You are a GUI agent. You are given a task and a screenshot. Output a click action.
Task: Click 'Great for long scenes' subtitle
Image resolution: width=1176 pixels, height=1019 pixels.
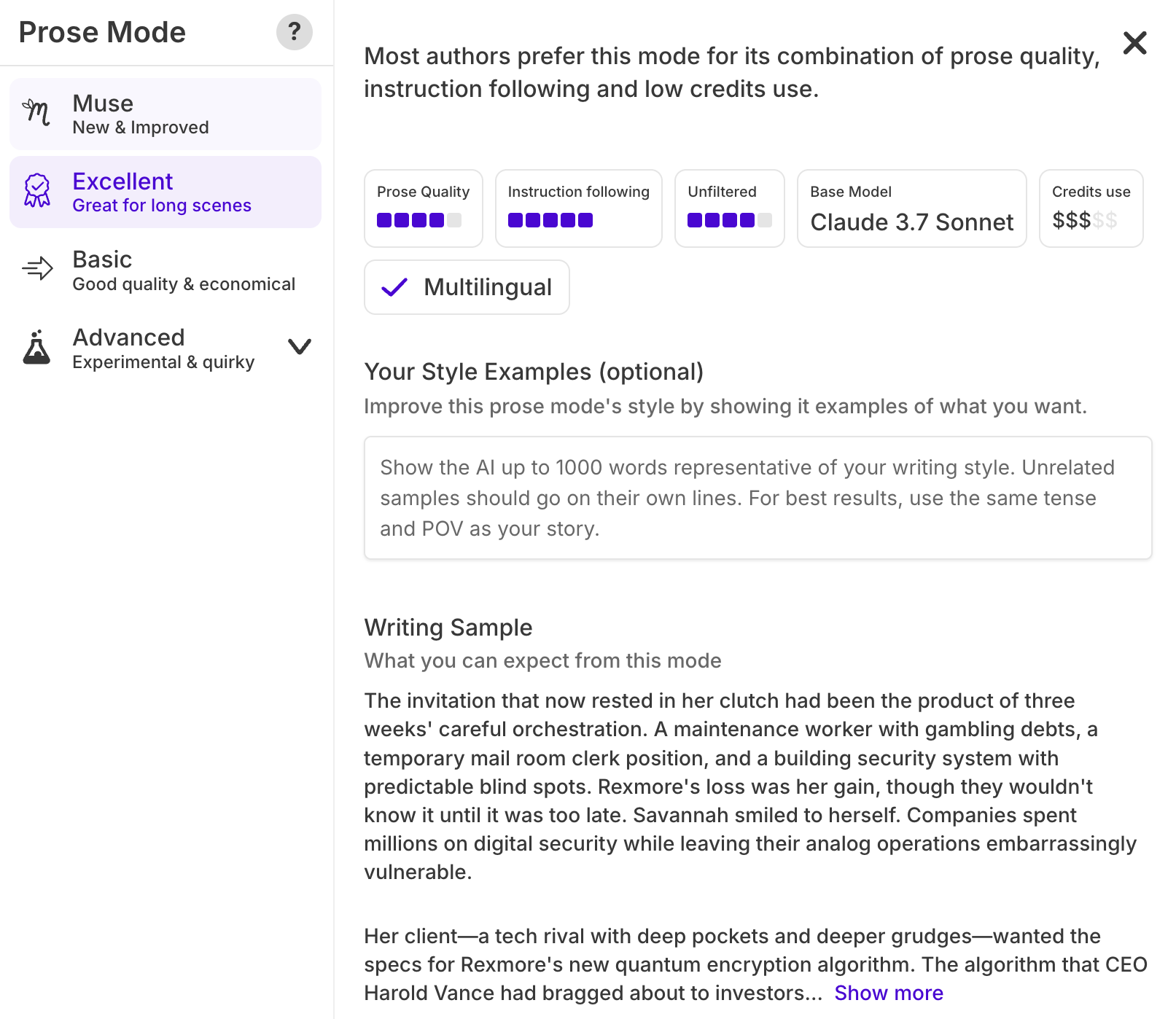[x=162, y=206]
